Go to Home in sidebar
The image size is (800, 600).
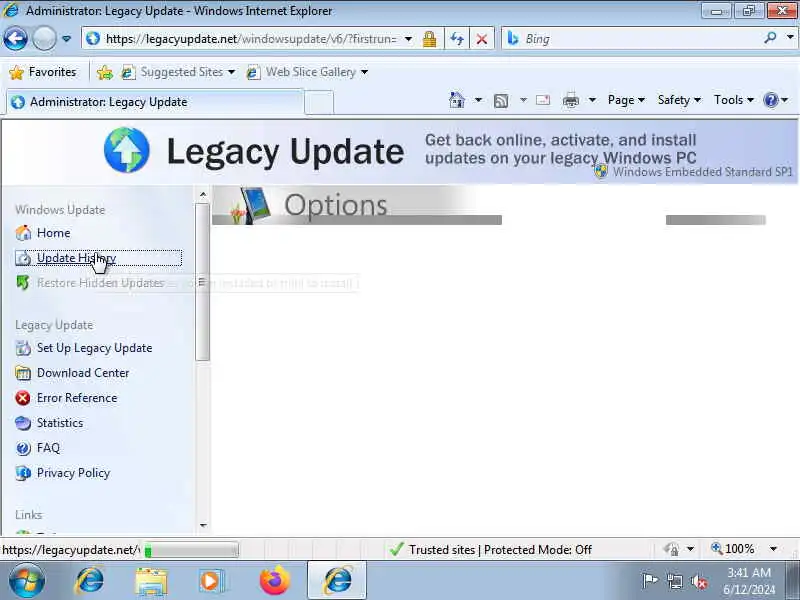coord(53,233)
